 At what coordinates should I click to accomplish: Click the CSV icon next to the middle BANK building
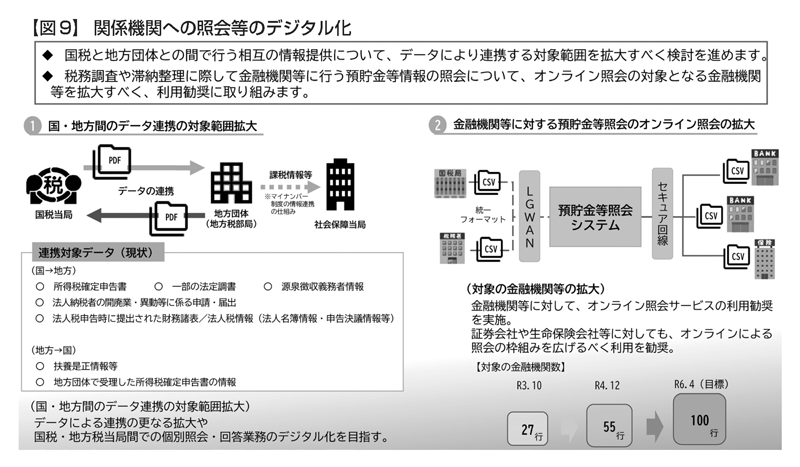[709, 216]
